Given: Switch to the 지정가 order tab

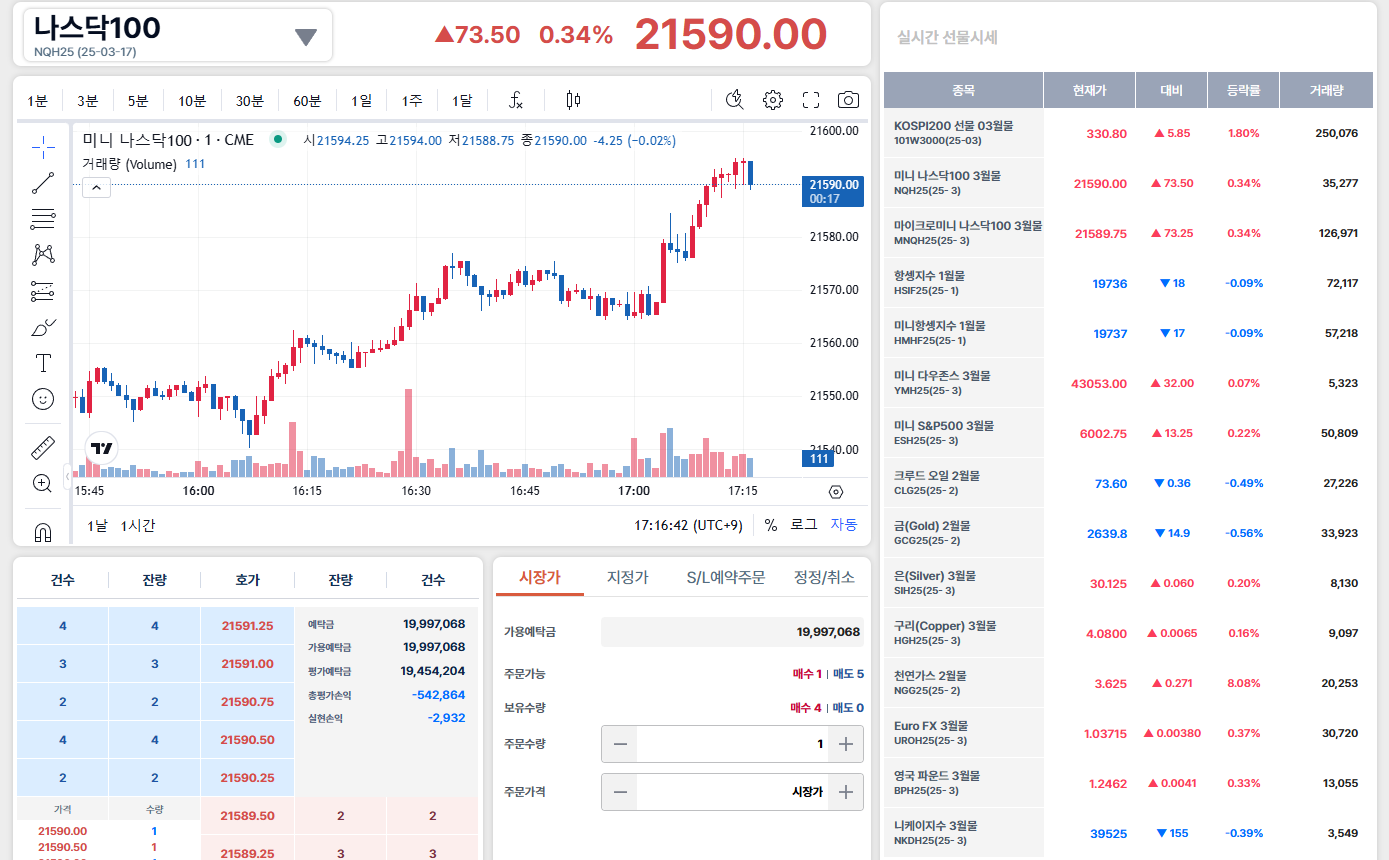Looking at the screenshot, I should pyautogui.click(x=628, y=578).
